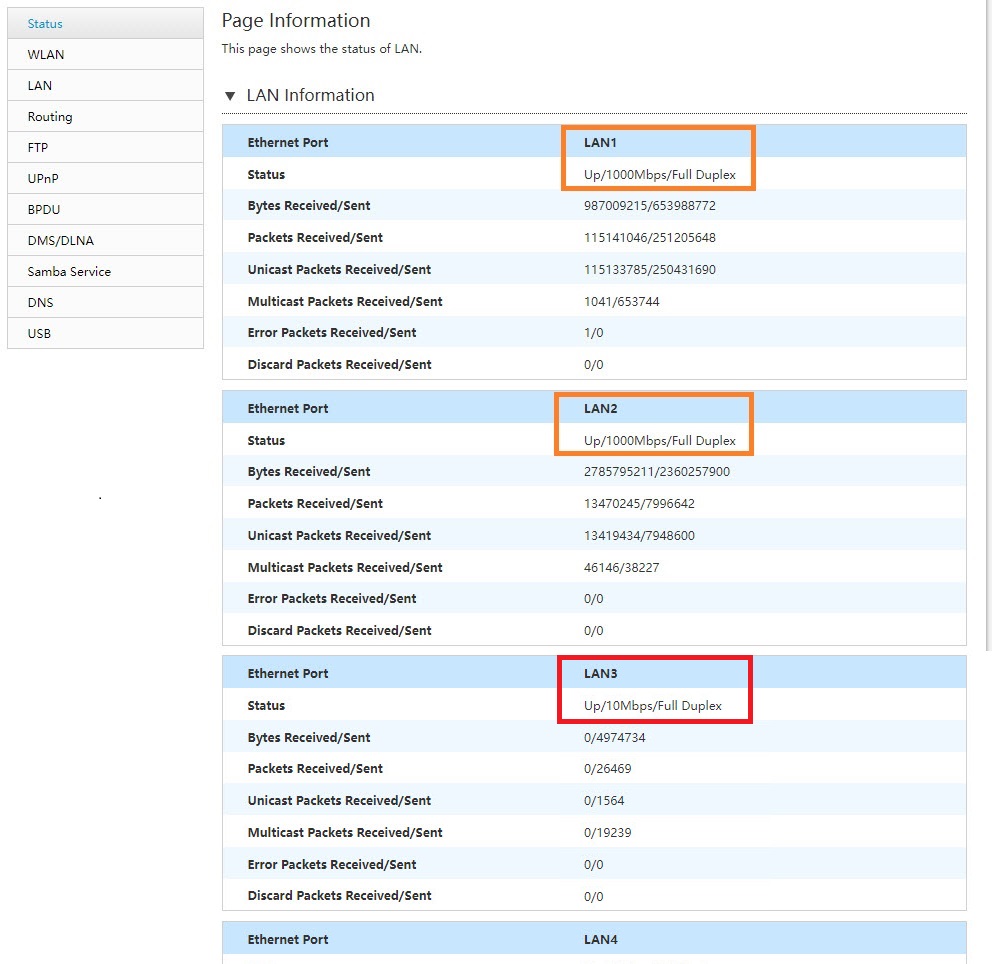Click the value 115133785/250431690
This screenshot has height=964, width=992.
tap(649, 269)
